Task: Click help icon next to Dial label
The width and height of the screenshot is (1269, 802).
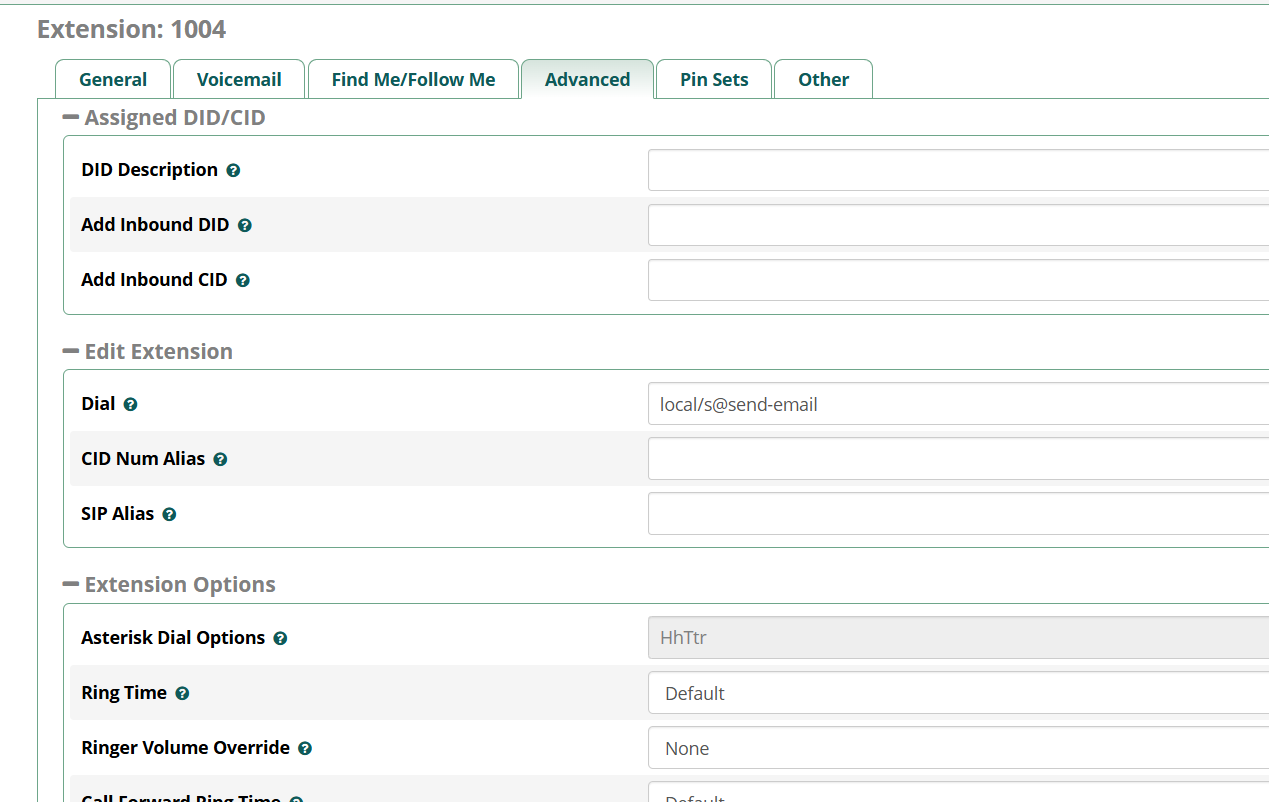Action: [130, 405]
